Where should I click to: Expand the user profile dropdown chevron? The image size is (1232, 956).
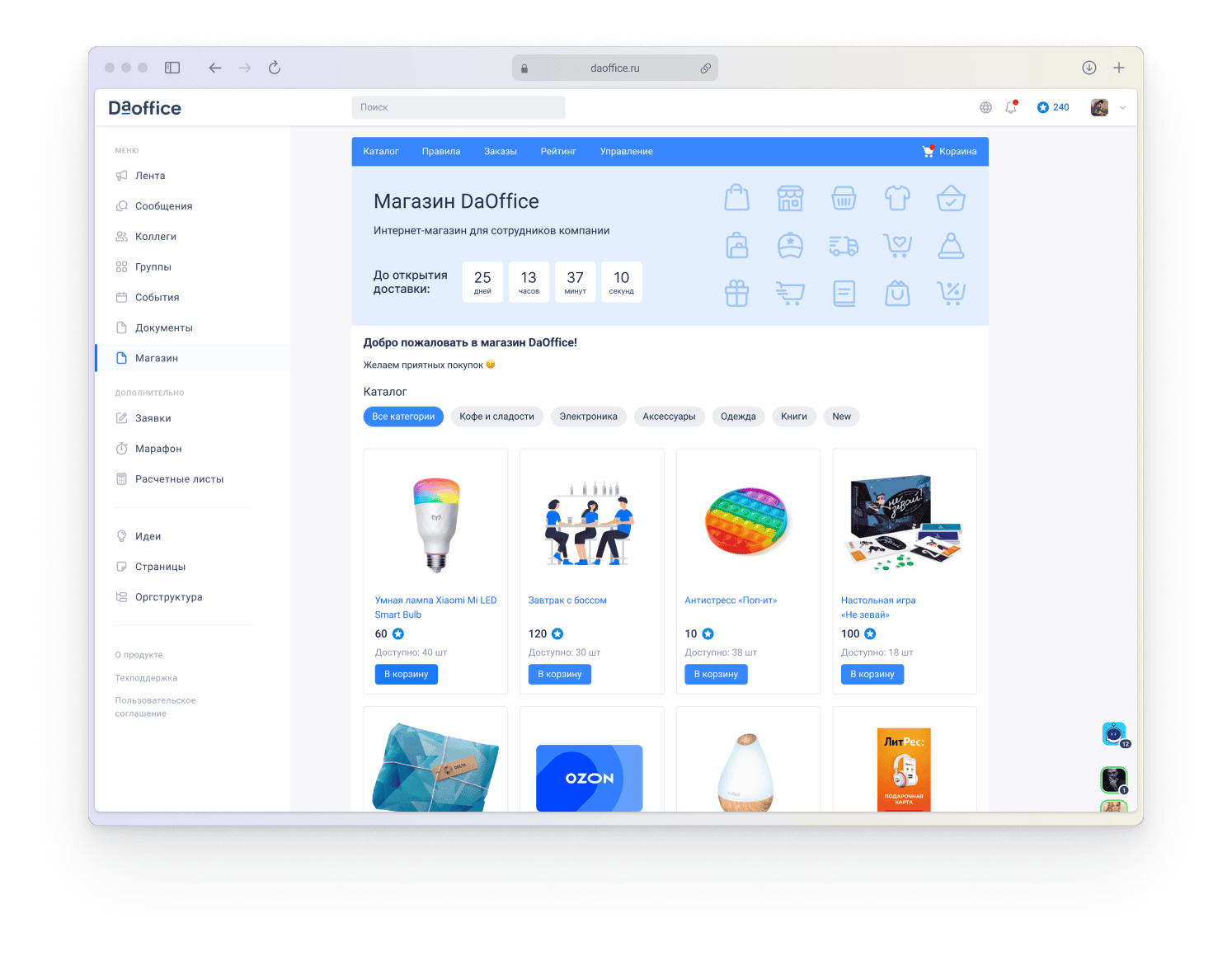1122,107
